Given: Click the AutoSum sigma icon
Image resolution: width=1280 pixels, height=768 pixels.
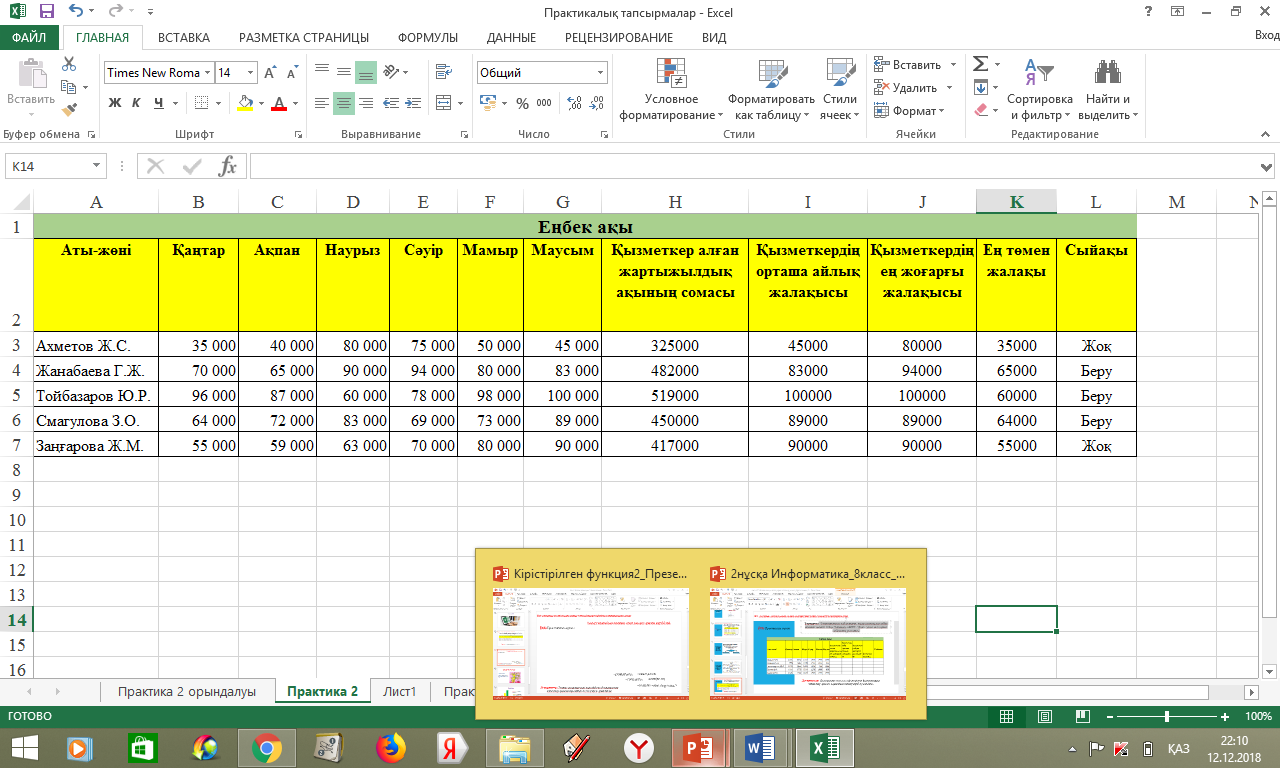Looking at the screenshot, I should click(x=981, y=64).
